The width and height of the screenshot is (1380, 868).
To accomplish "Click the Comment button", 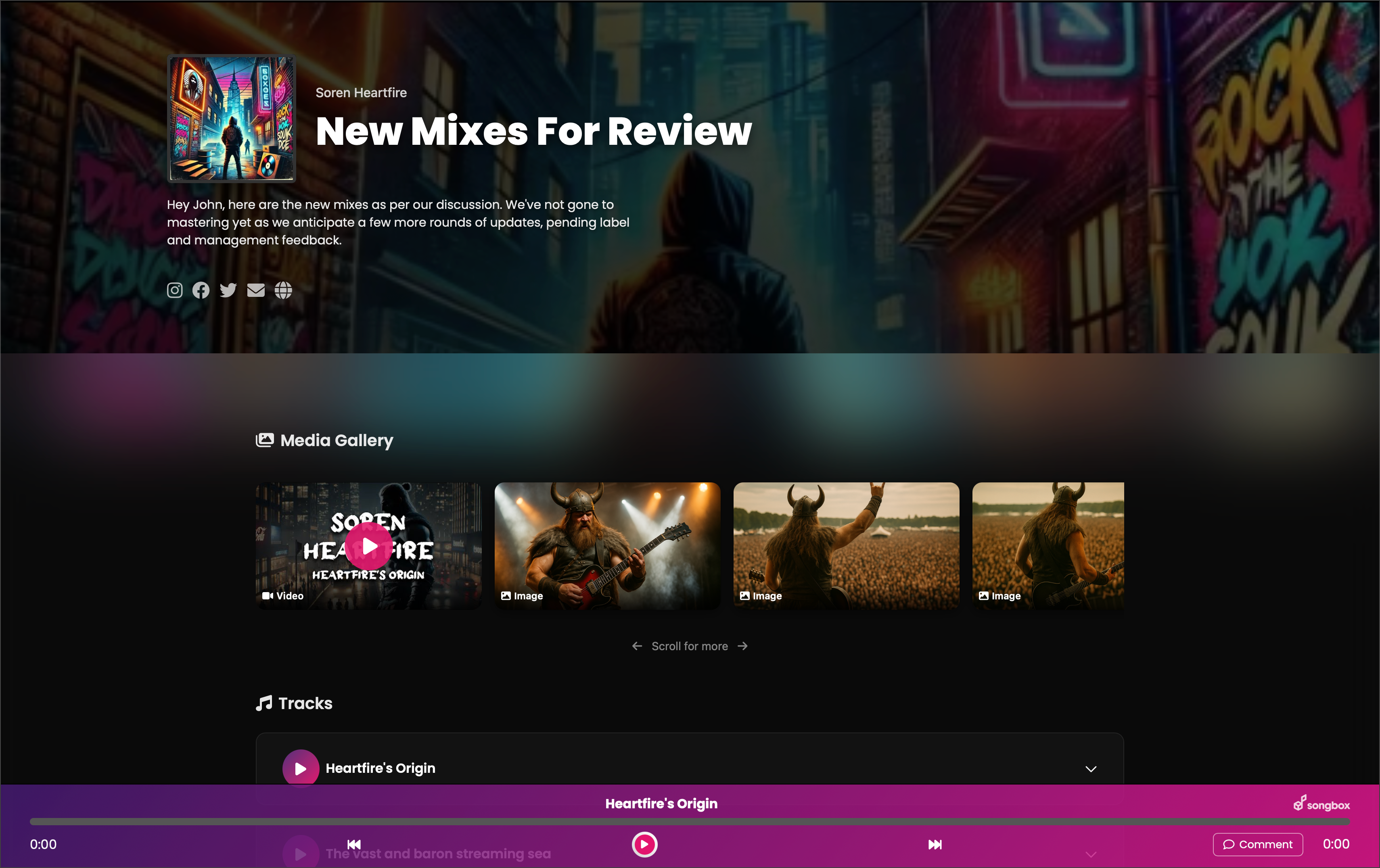I will 1257,844.
